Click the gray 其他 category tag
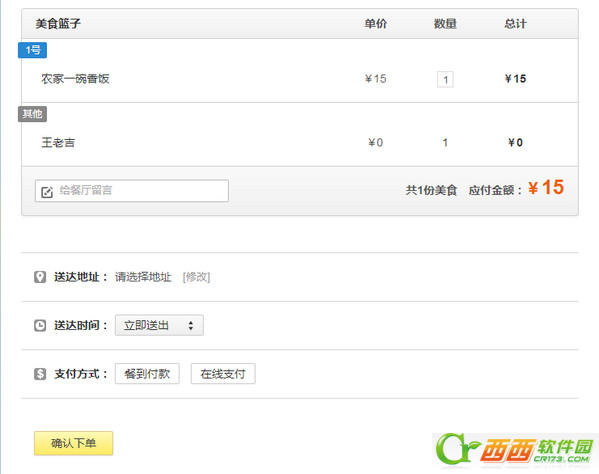This screenshot has width=599, height=474. [x=32, y=114]
